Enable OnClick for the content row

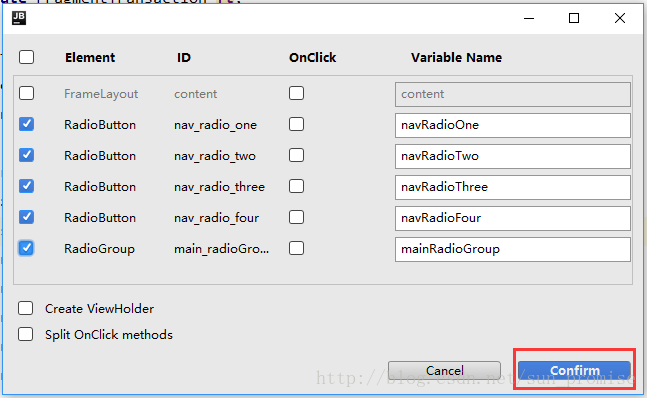tap(296, 93)
